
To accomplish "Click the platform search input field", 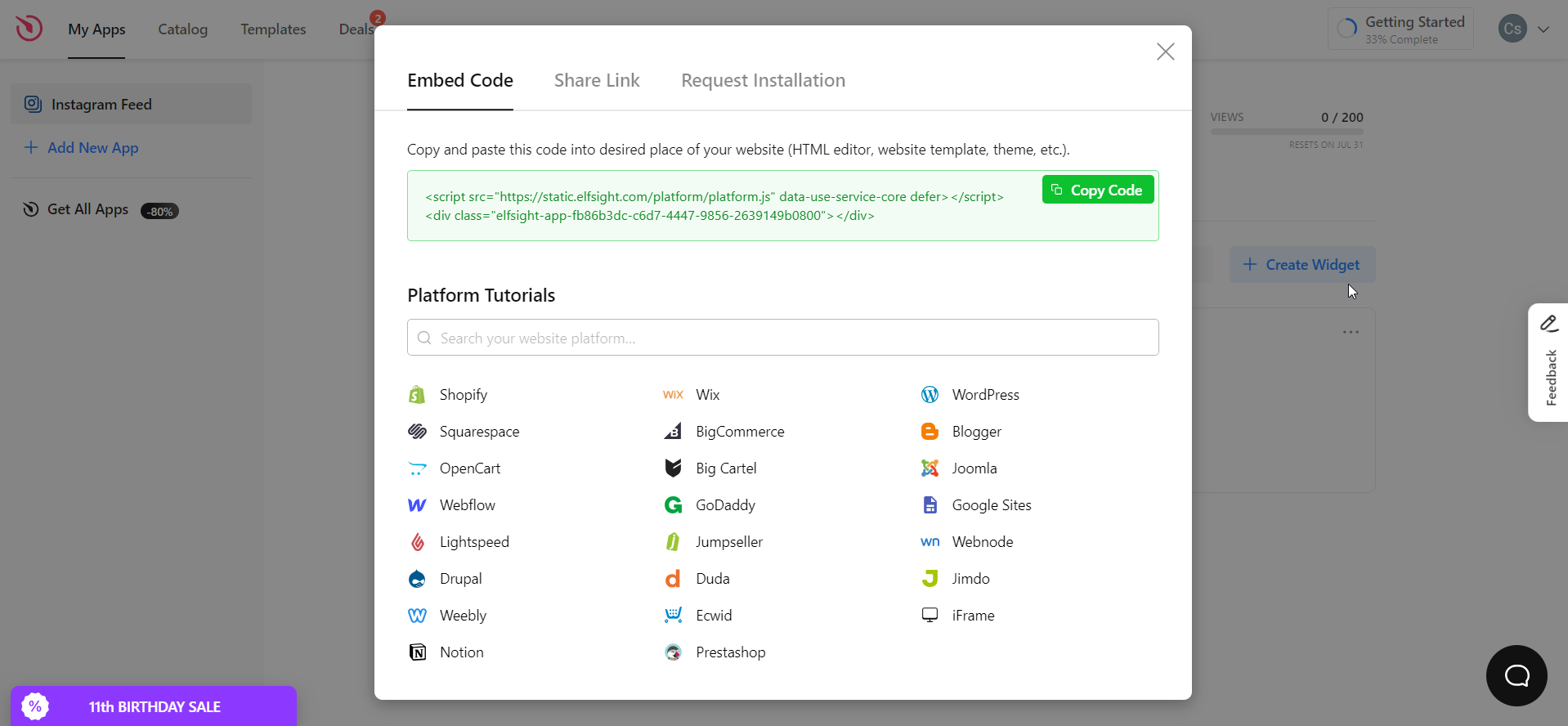I will 783,338.
